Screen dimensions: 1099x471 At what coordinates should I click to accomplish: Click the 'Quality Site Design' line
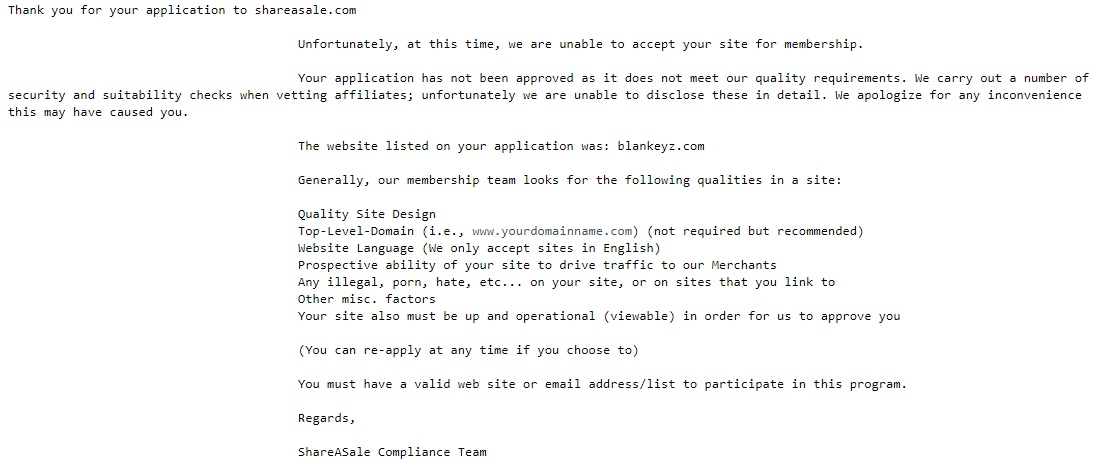pyautogui.click(x=367, y=214)
